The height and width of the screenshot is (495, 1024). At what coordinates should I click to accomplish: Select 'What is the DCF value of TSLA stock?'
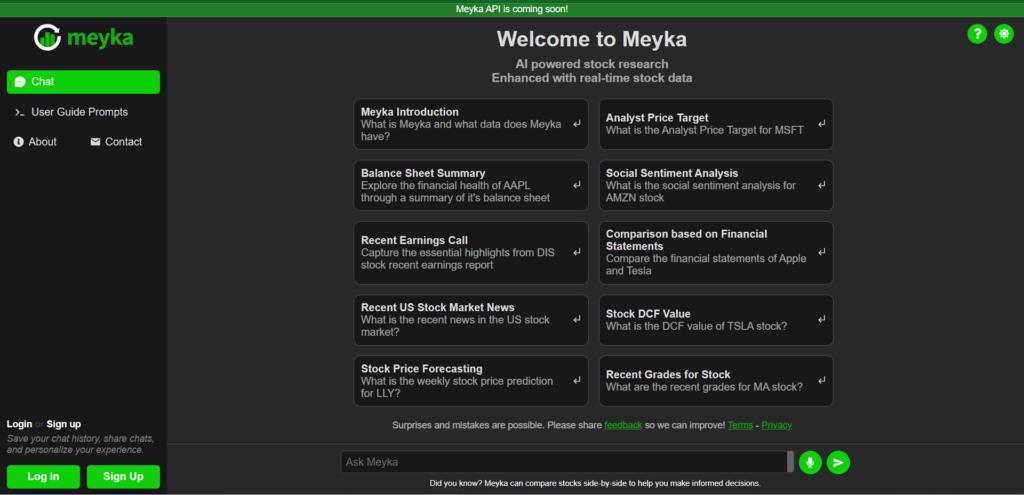pos(696,326)
